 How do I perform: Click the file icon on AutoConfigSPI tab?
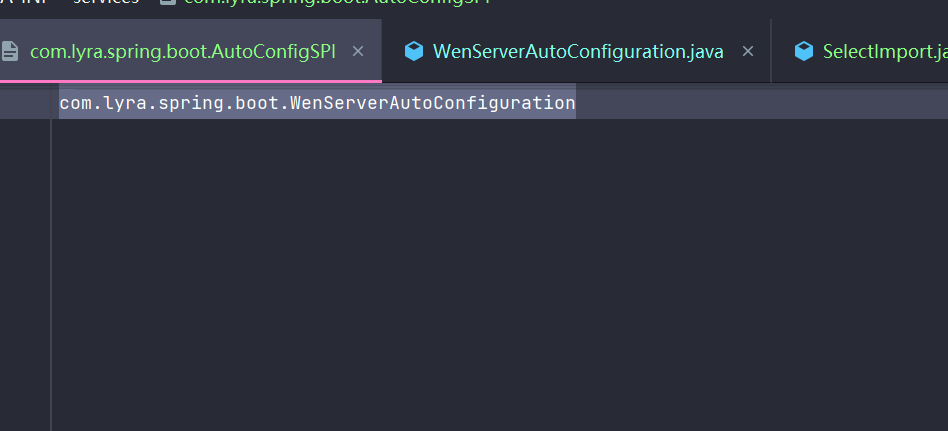pyautogui.click(x=10, y=51)
